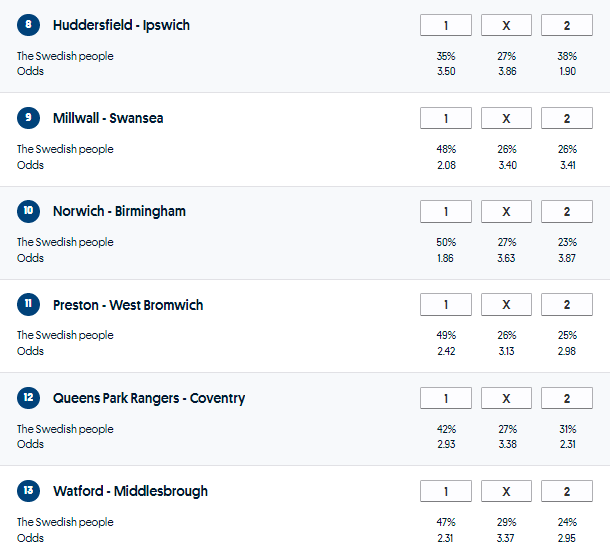Toggle draw X for Norwich - Birmingham
610x559 pixels.
pyautogui.click(x=506, y=211)
